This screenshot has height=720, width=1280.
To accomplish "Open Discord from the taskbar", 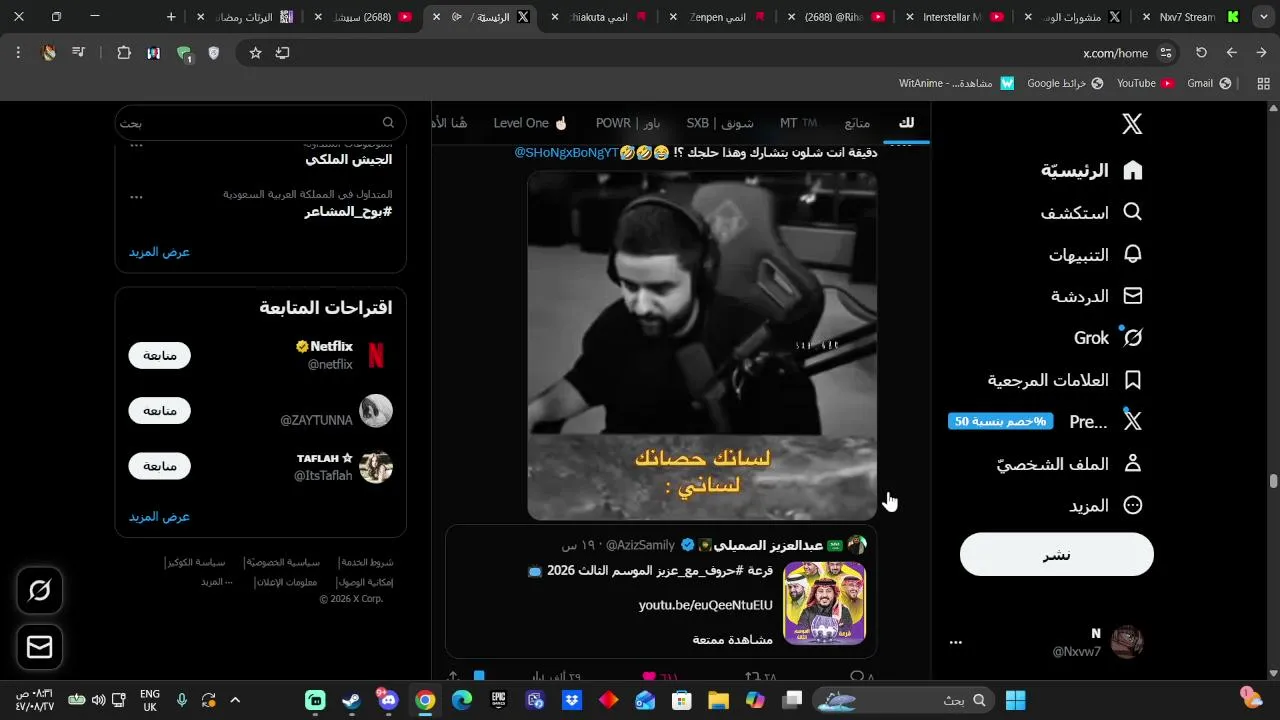I will point(388,700).
